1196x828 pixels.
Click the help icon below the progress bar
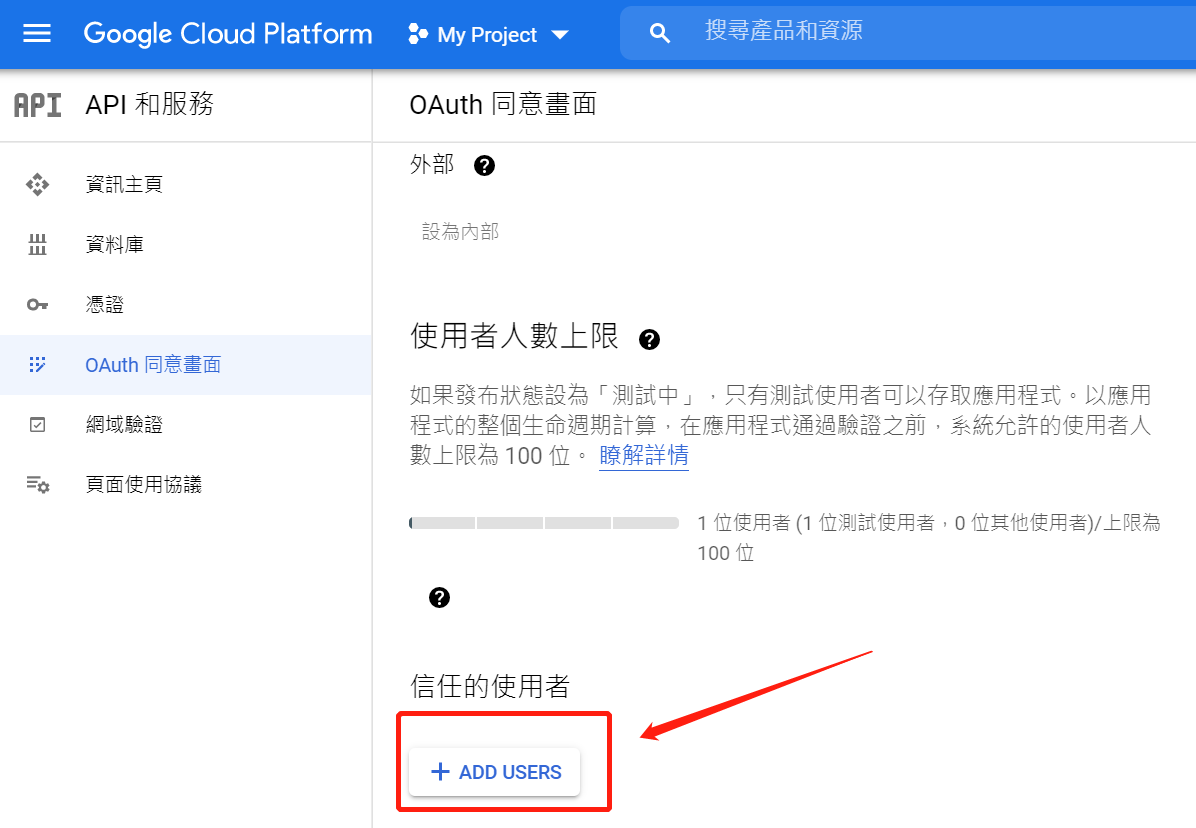(439, 598)
